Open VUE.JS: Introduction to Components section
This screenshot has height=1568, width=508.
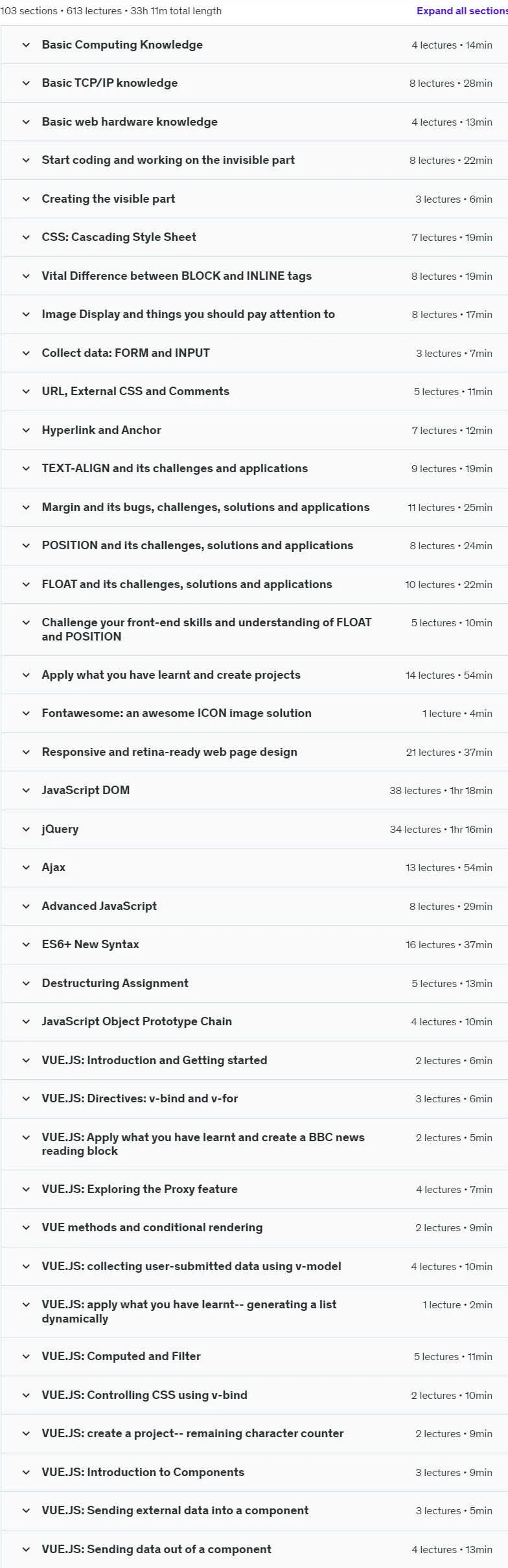point(143,1472)
